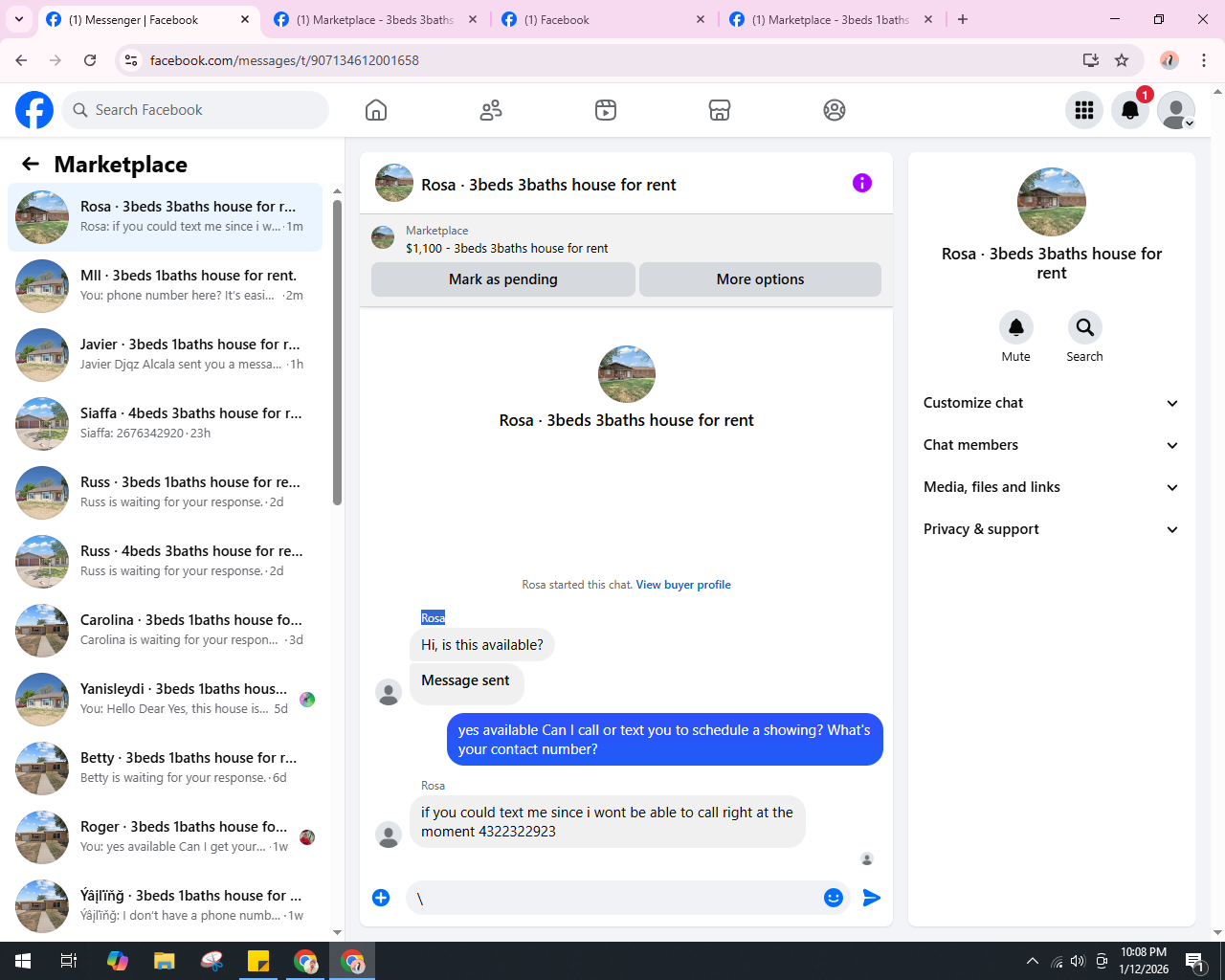Open Windows Start menu
The image size is (1225, 980).
[x=23, y=961]
